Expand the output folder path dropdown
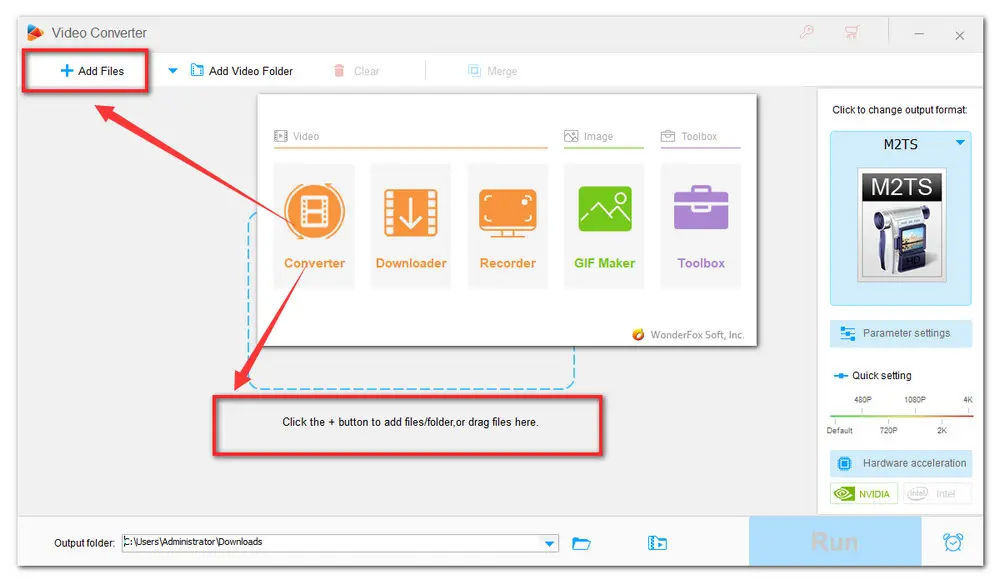Screen dimensions: 1000x580 click(549, 543)
